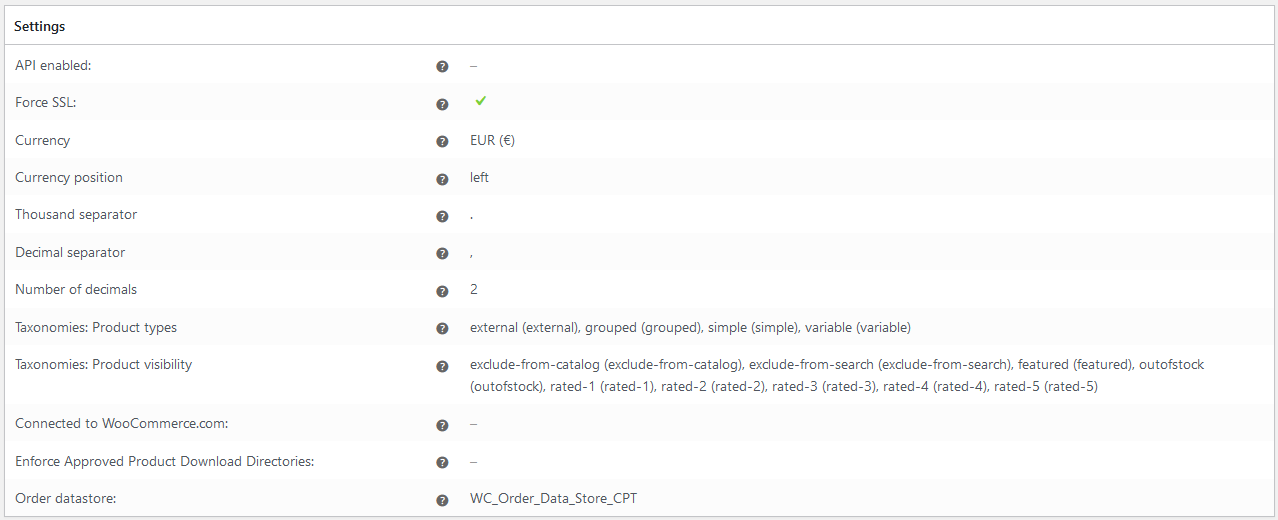Click the Settings table header

(x=639, y=26)
